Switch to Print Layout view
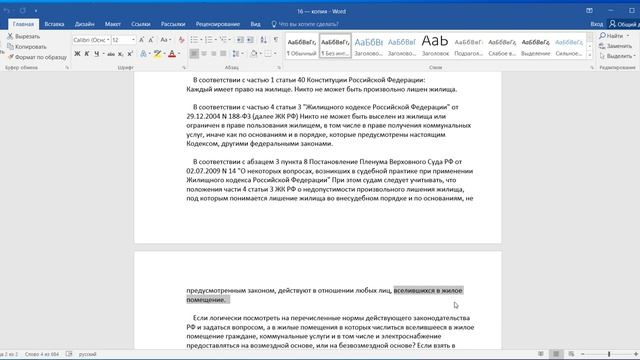 click(x=556, y=354)
